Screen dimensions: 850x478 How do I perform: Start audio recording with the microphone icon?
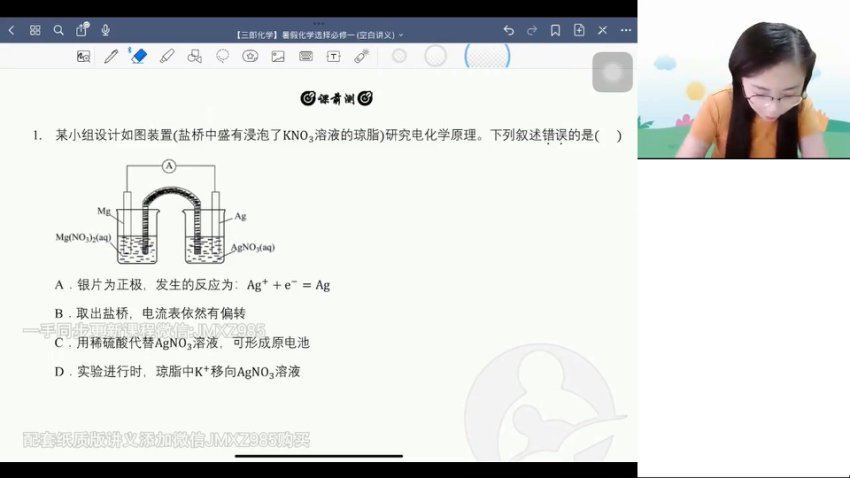[106, 30]
